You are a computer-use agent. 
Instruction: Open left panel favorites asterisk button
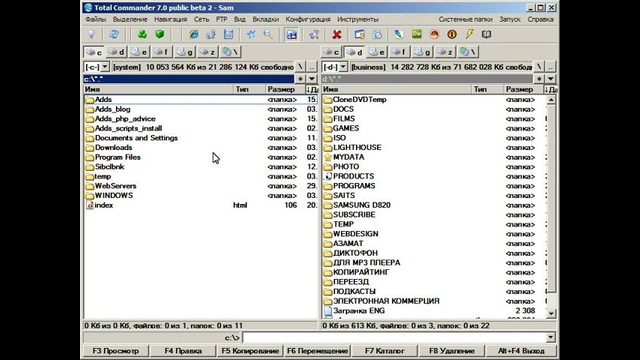(x=301, y=79)
